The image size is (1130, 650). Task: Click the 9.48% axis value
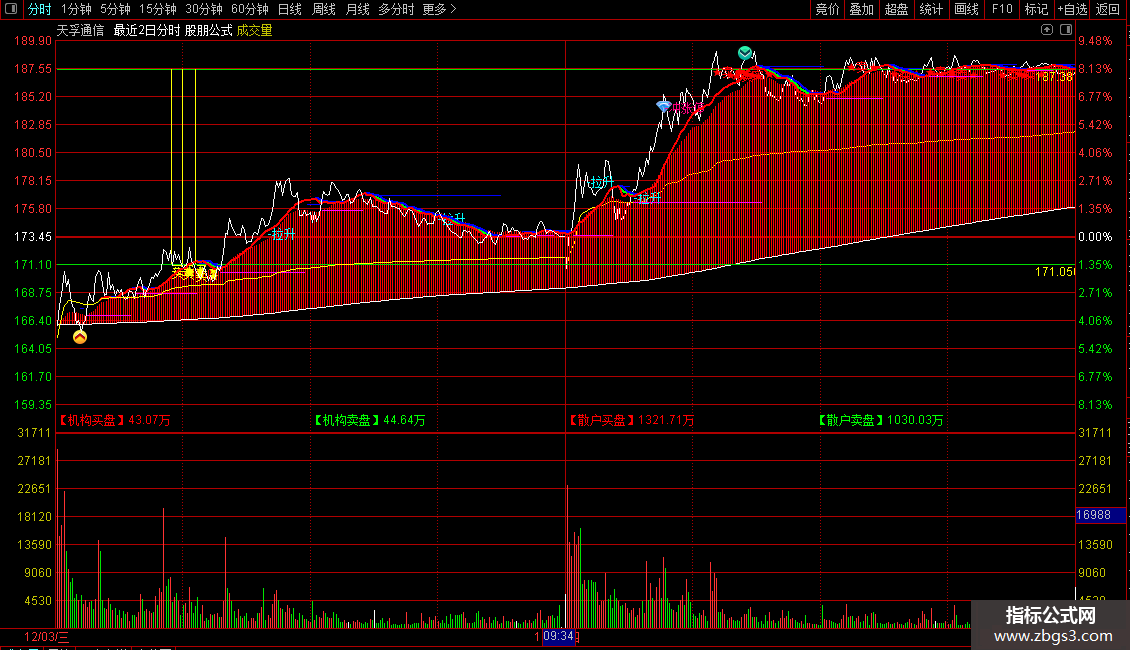pos(1095,41)
